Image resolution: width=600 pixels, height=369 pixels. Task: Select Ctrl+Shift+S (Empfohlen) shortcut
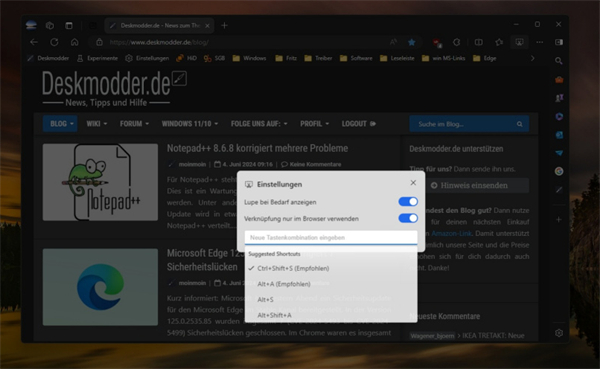(x=331, y=268)
